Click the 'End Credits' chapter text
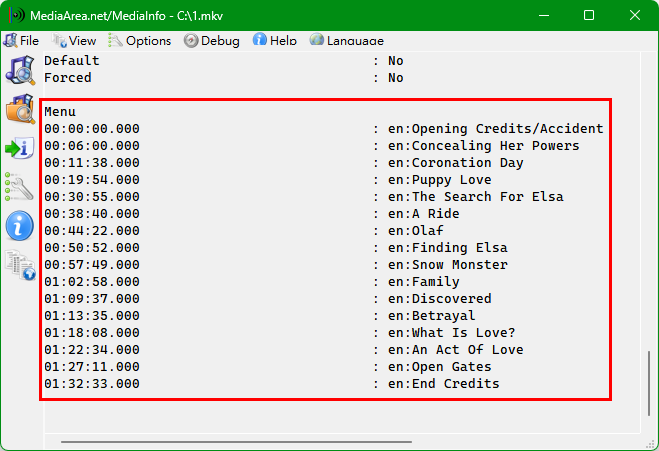This screenshot has height=451, width=659. tap(455, 384)
